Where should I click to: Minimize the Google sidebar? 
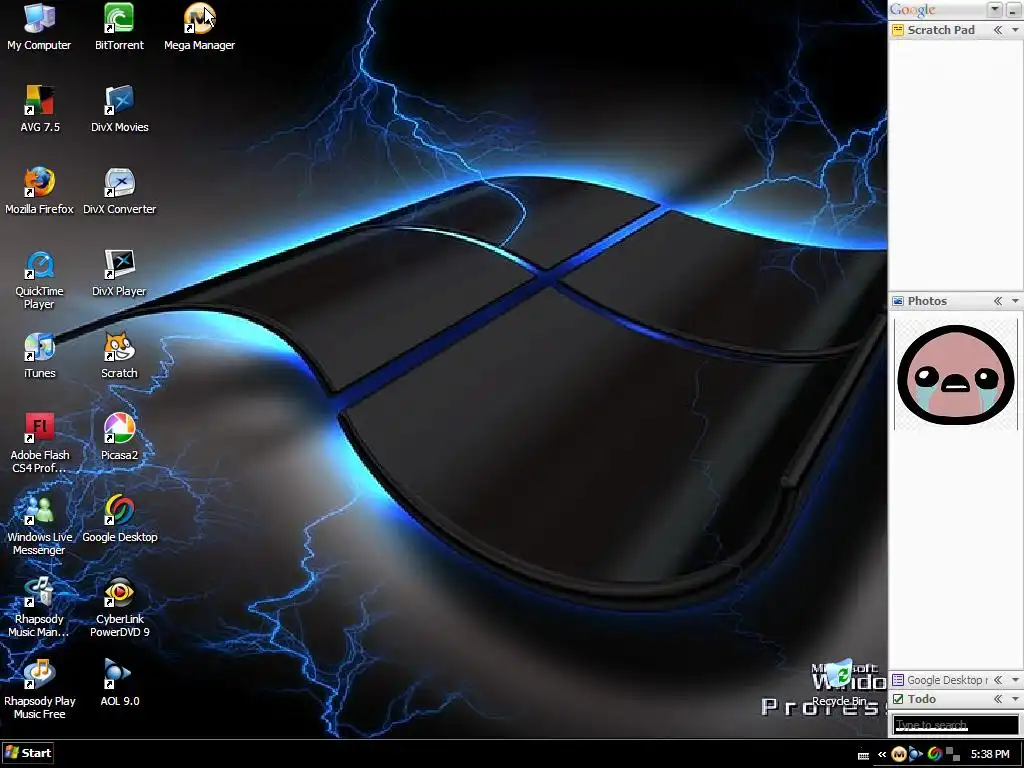coord(1012,9)
